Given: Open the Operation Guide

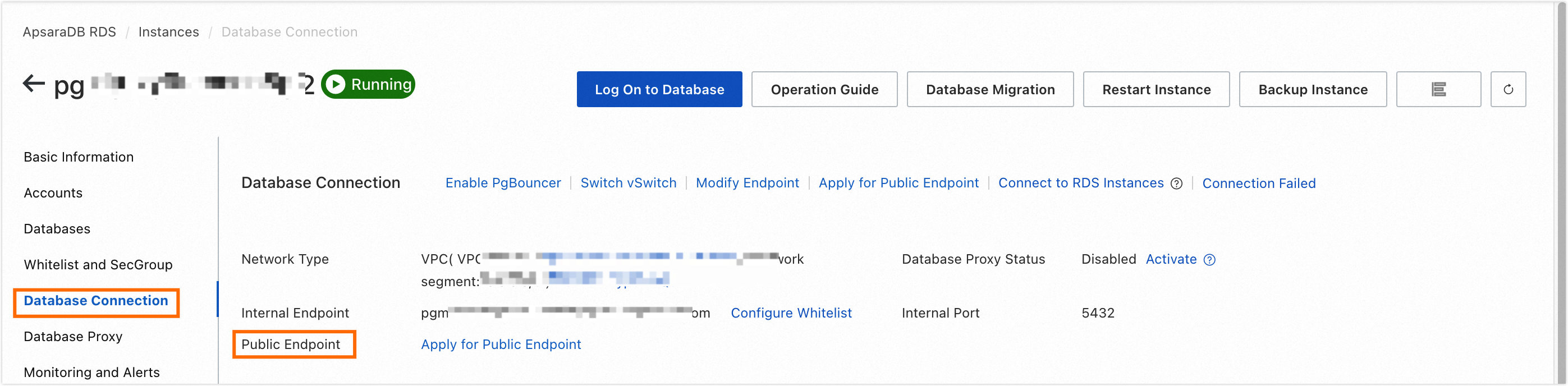Looking at the screenshot, I should coord(824,90).
